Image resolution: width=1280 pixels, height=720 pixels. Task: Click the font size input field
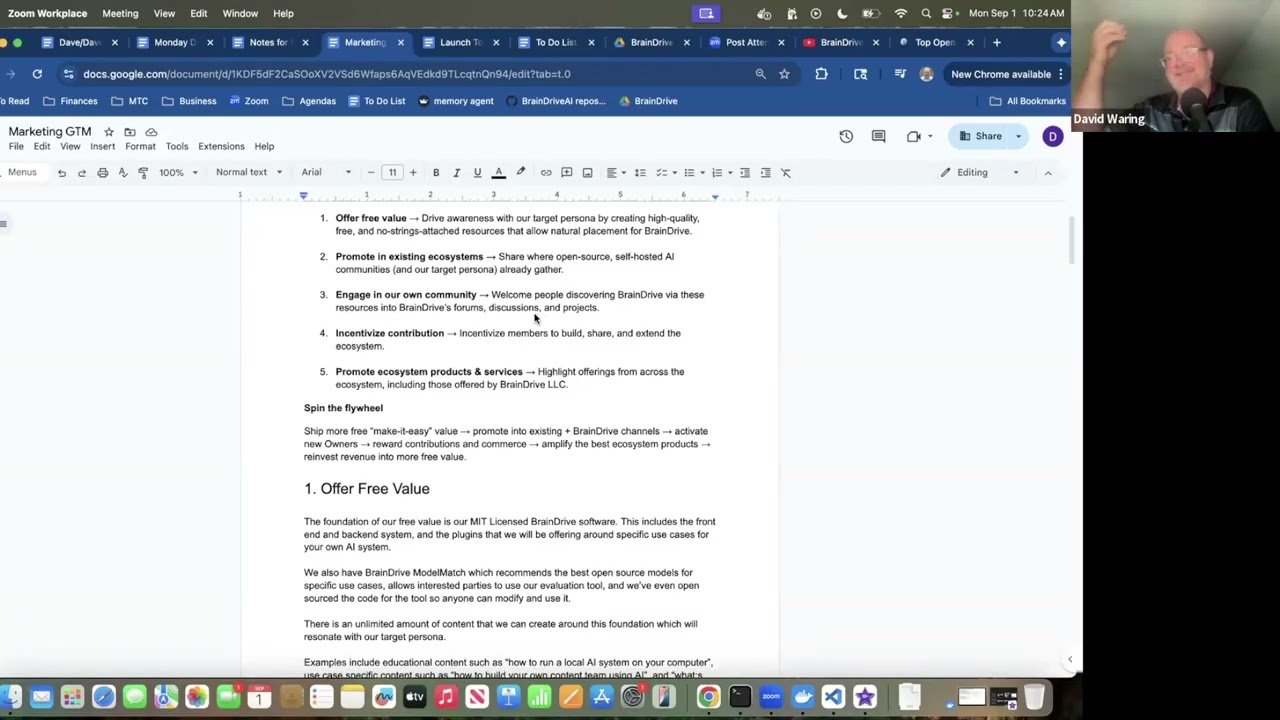tap(392, 173)
